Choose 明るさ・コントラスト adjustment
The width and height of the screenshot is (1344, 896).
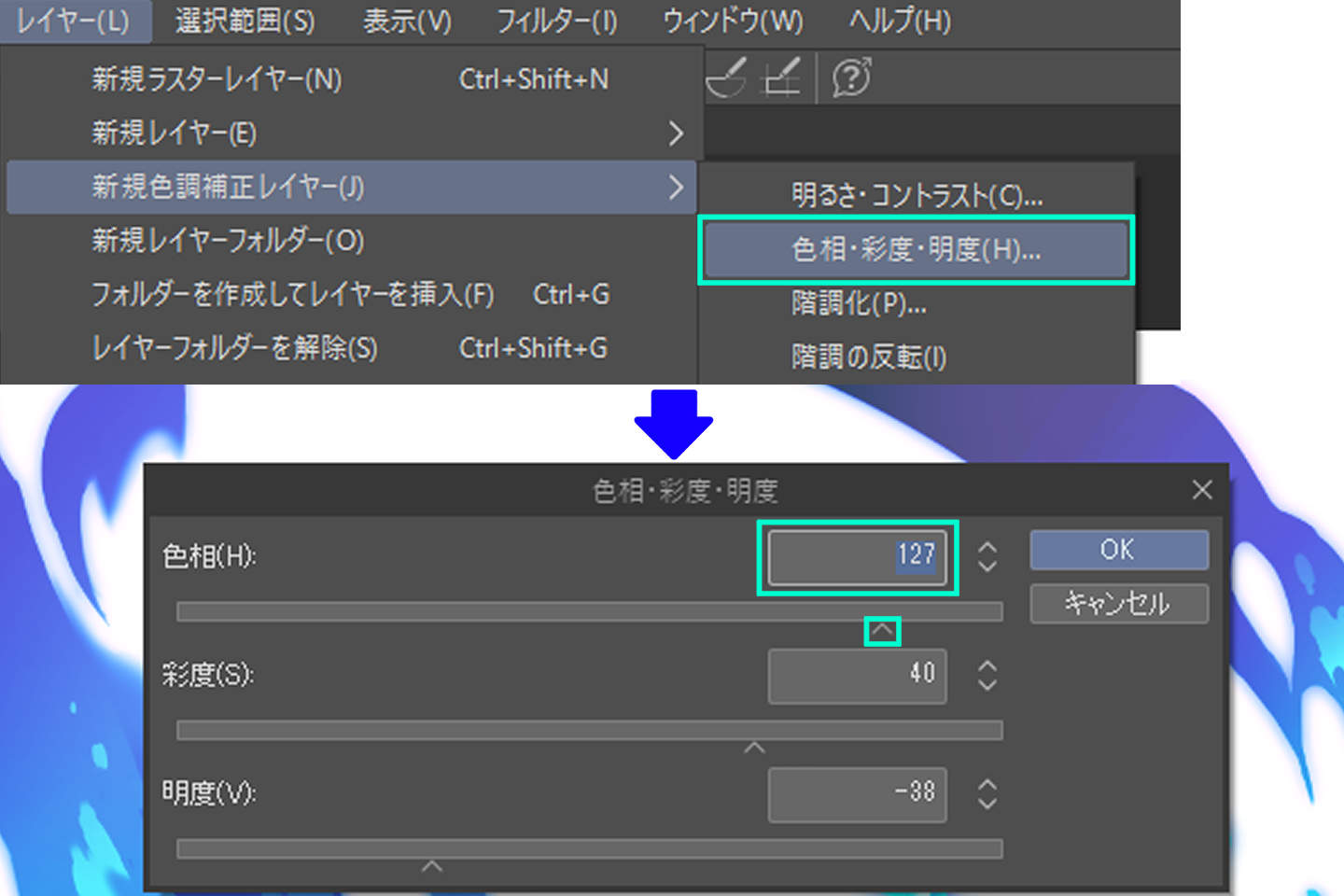[917, 196]
